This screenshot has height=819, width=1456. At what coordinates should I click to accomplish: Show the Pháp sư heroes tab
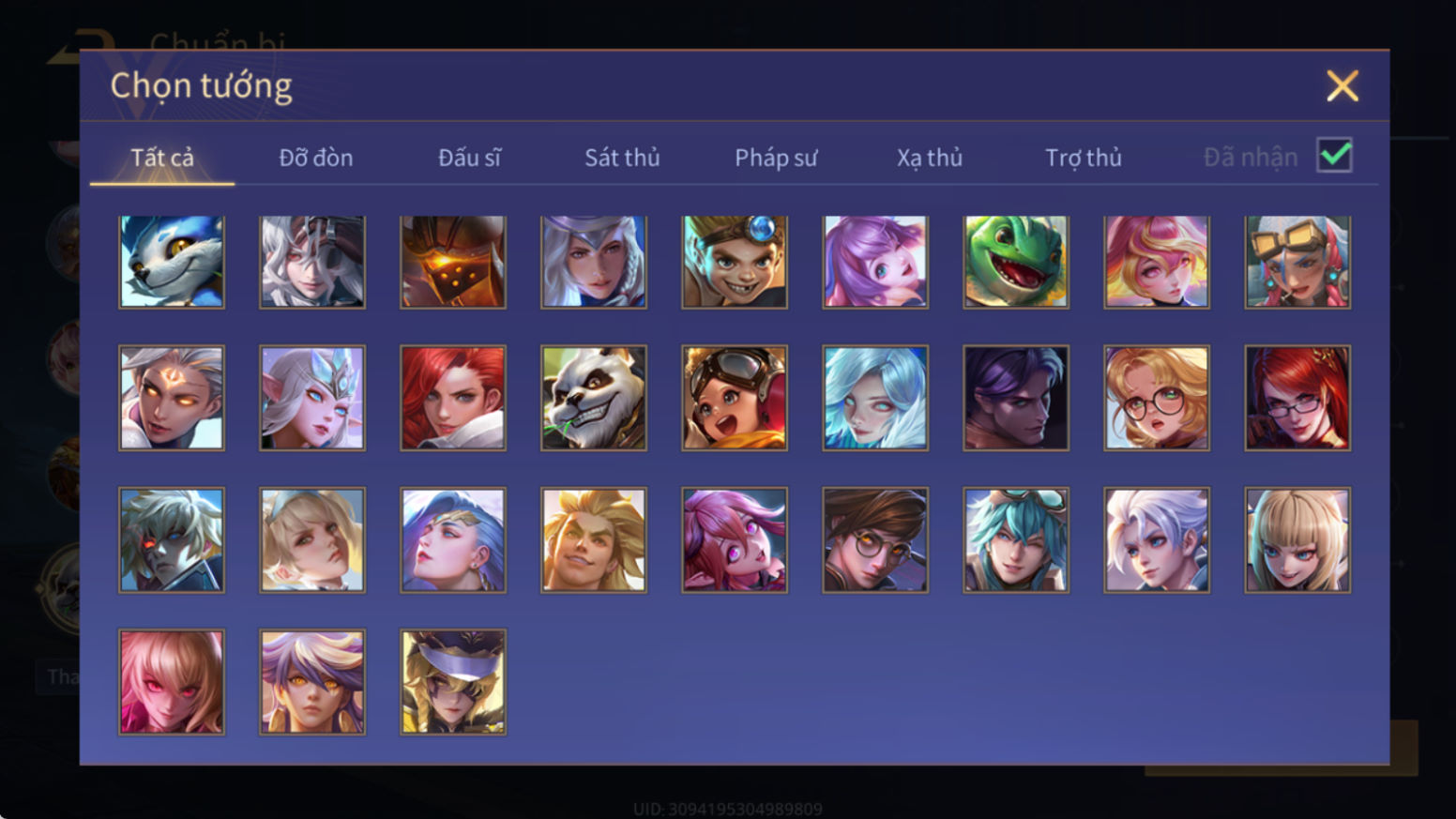[x=776, y=158]
